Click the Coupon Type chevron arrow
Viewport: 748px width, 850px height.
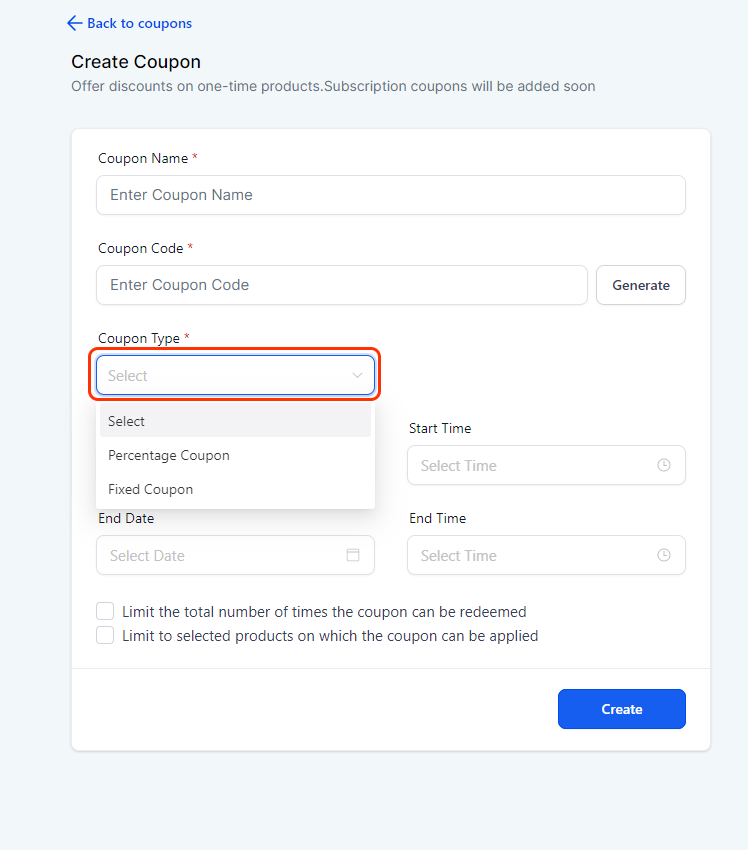point(357,375)
